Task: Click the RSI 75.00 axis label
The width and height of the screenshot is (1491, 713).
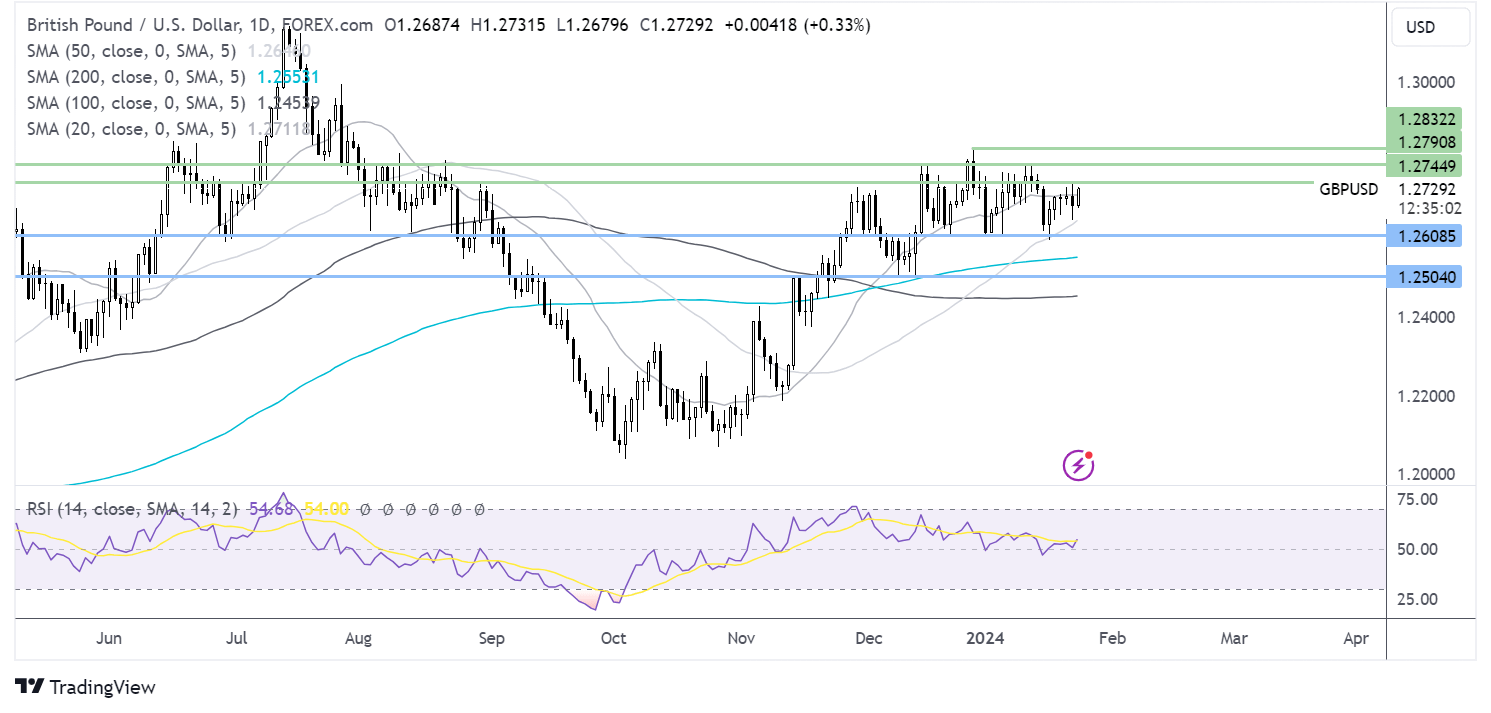Action: (1417, 499)
